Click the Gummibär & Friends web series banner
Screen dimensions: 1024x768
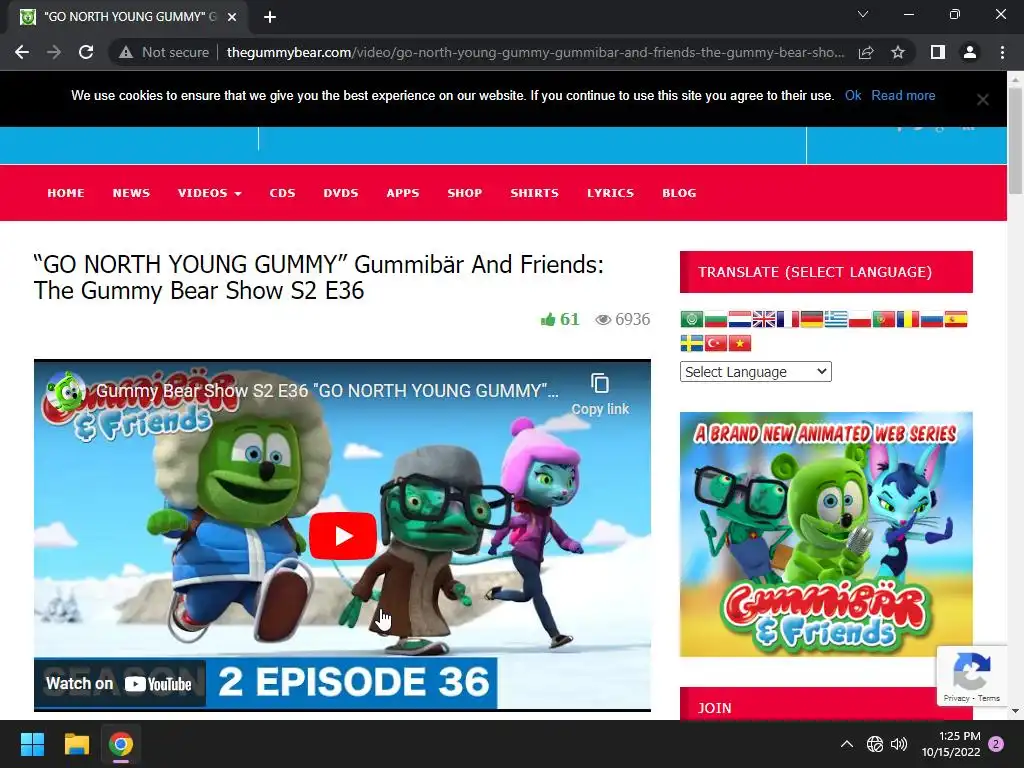pyautogui.click(x=826, y=534)
